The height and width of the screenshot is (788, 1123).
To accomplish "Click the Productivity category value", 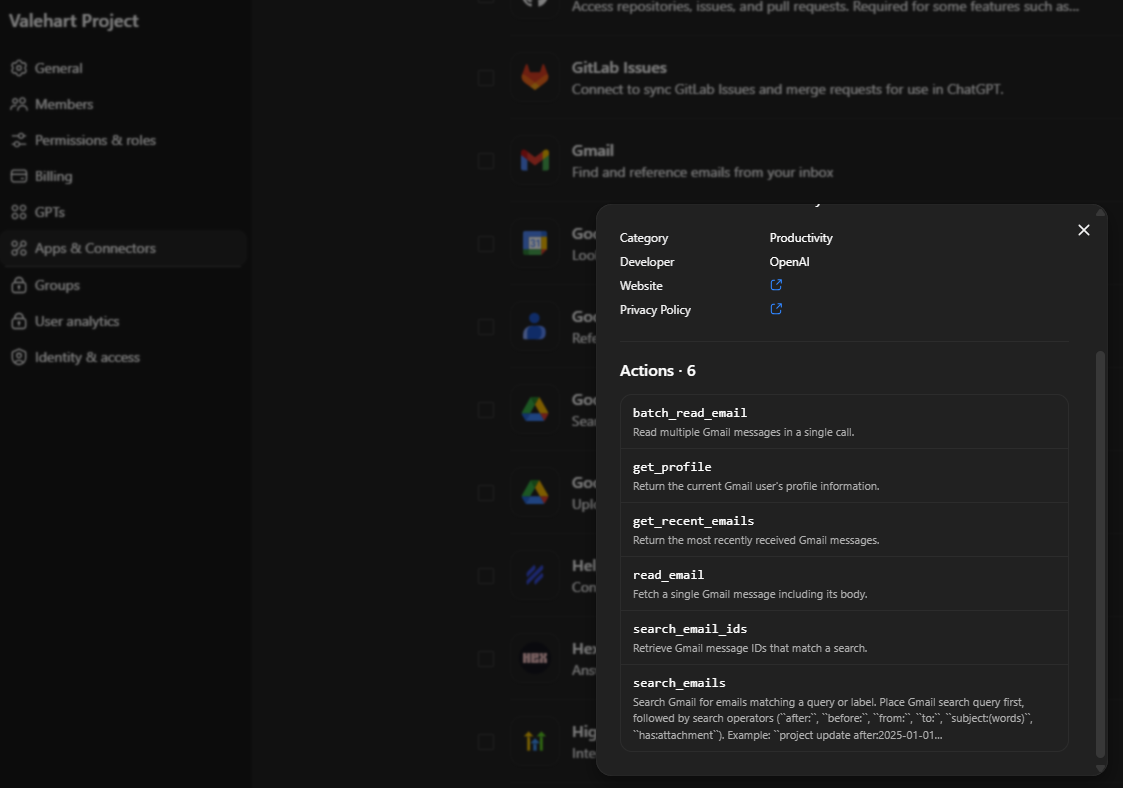I will tap(801, 238).
